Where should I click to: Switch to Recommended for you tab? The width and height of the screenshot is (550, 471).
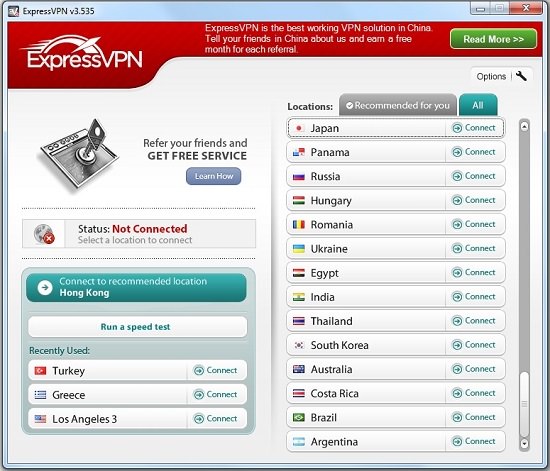tap(398, 105)
